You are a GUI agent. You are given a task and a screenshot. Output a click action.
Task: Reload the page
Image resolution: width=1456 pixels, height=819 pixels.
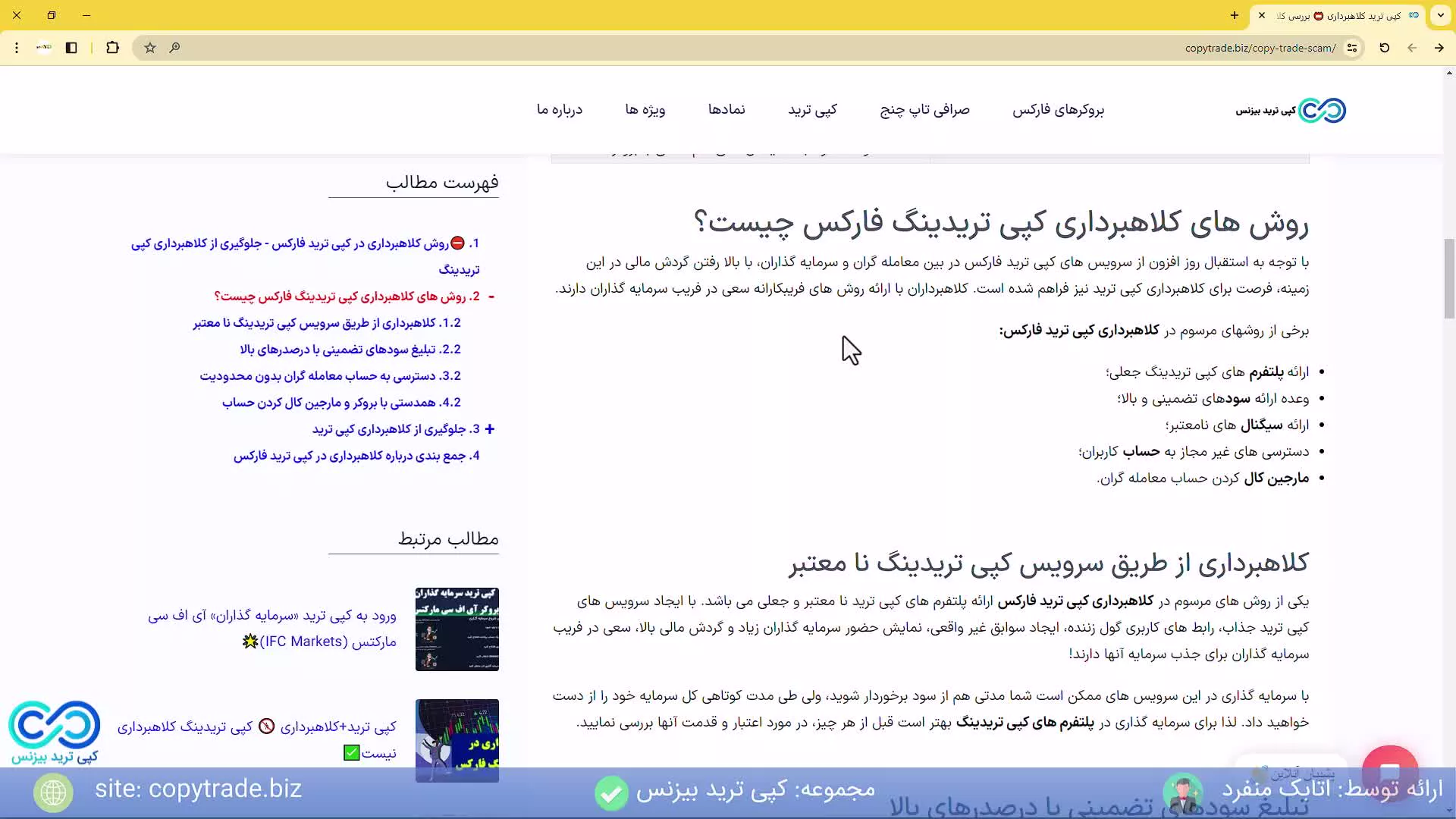pyautogui.click(x=1385, y=48)
